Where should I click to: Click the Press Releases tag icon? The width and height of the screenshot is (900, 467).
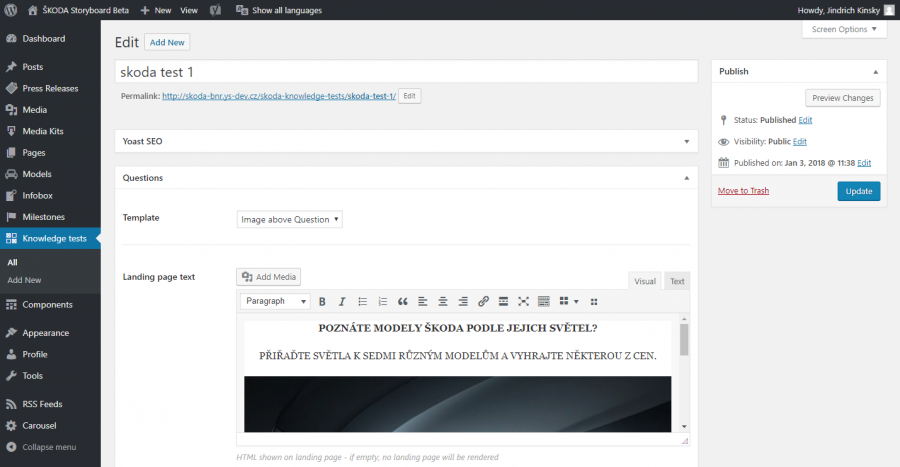pos(11,88)
